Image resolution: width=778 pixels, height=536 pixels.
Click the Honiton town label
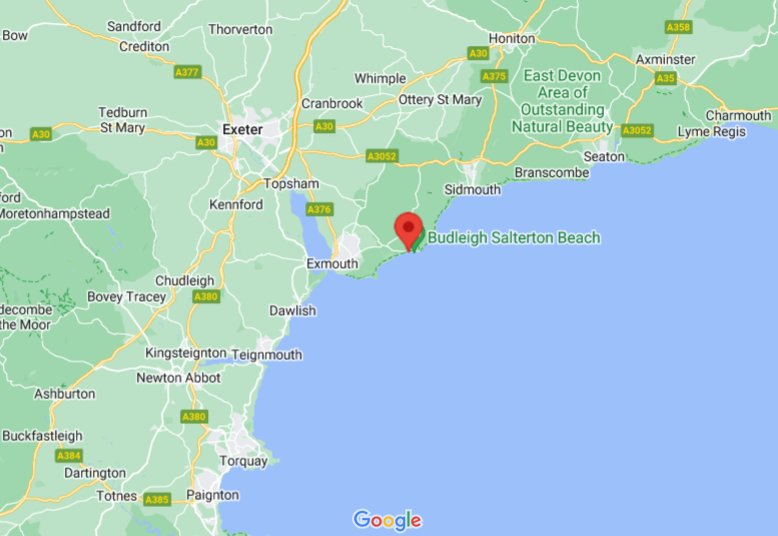[x=512, y=38]
